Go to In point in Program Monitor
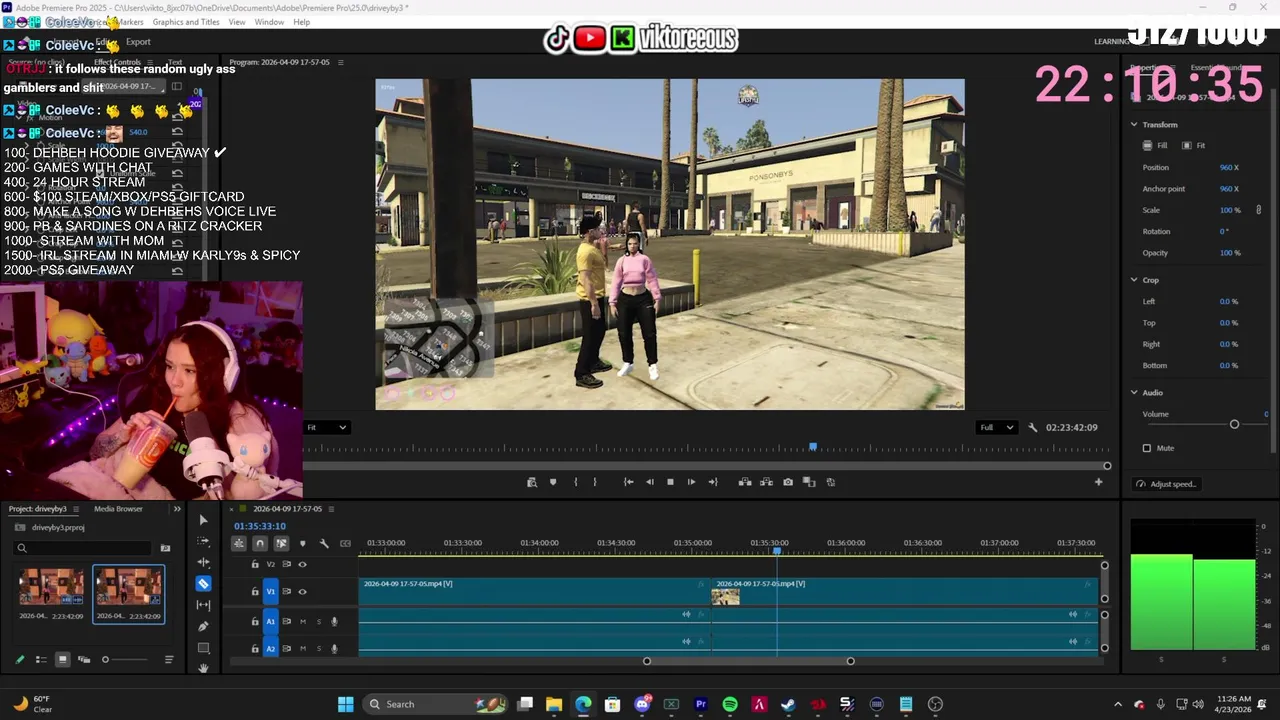 (x=628, y=482)
